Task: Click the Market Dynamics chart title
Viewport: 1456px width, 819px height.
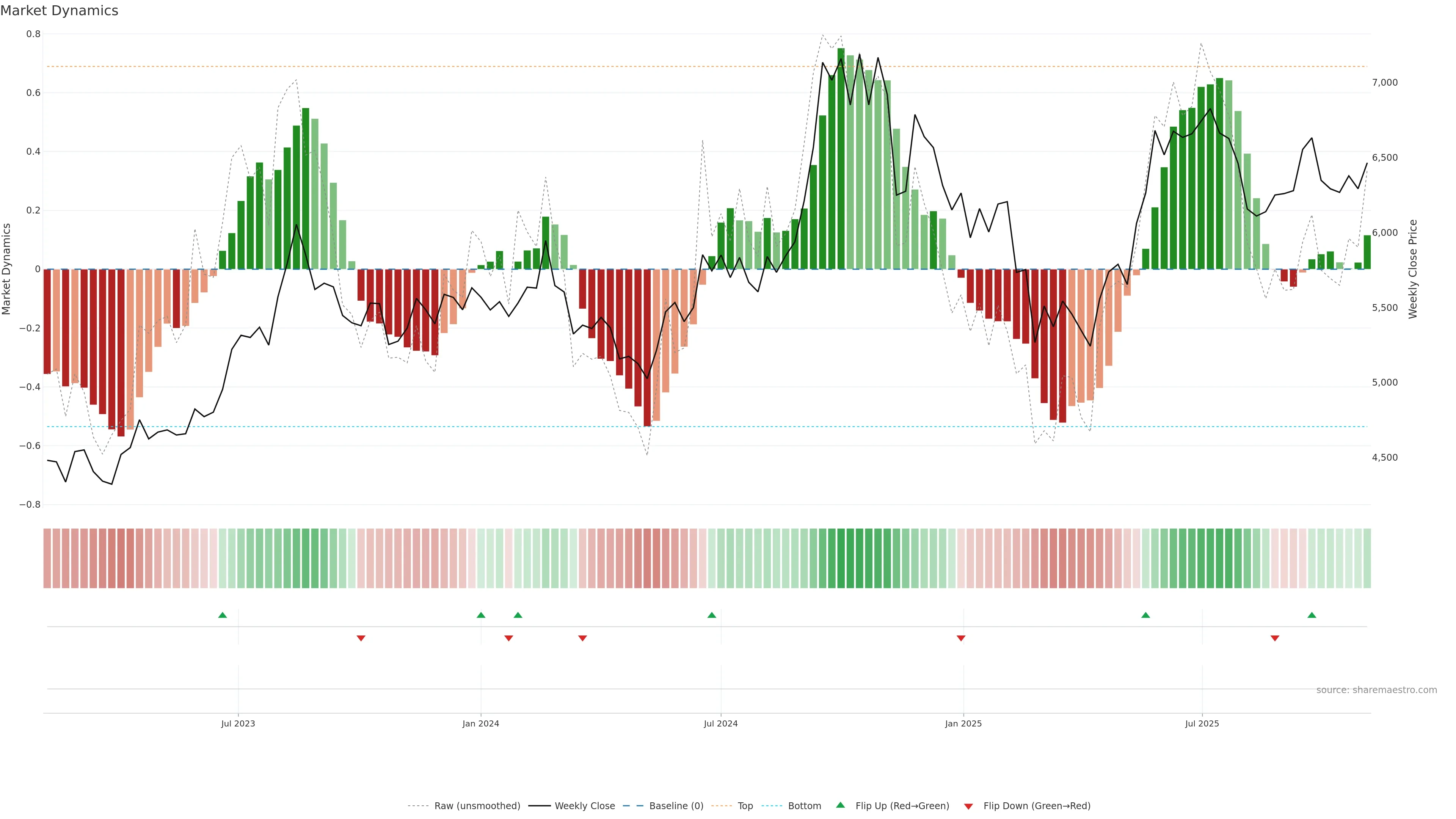Action: point(60,11)
